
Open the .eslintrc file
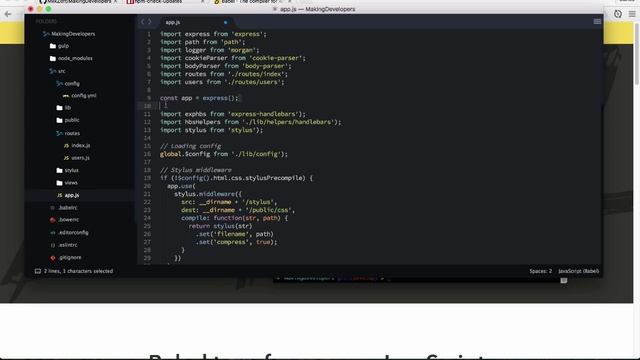click(x=68, y=245)
